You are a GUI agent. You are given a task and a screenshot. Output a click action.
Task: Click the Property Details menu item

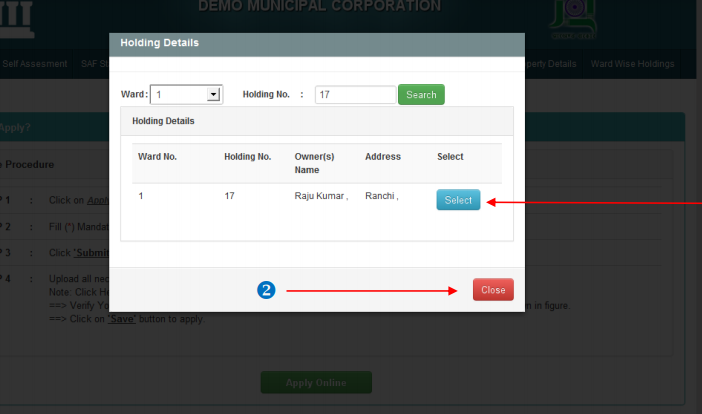click(551, 64)
